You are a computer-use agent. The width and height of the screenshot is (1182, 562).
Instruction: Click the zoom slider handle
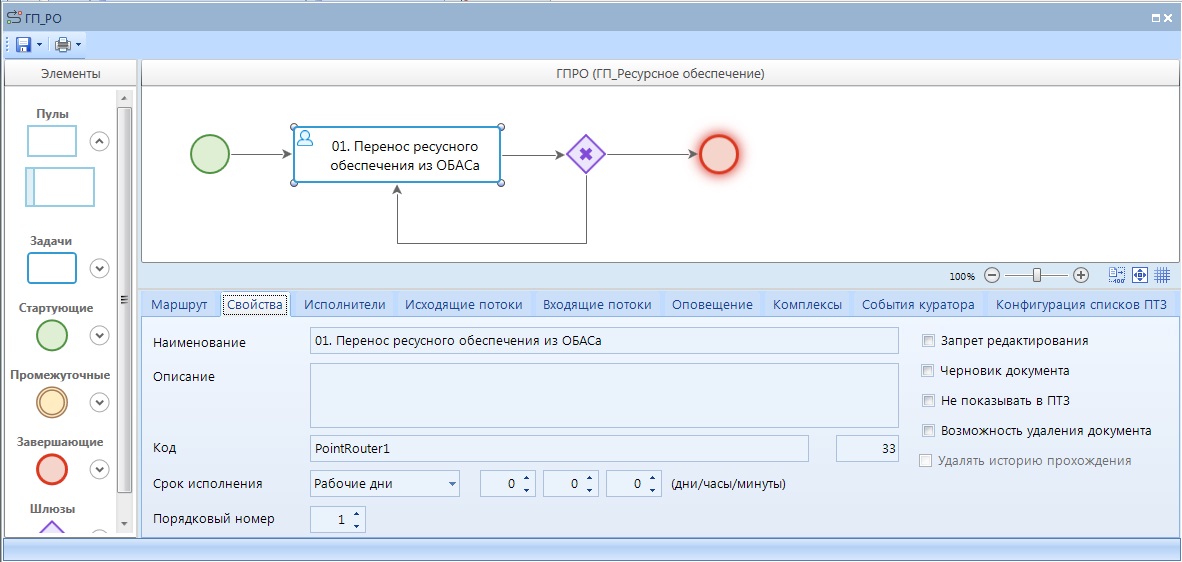coord(1037,275)
